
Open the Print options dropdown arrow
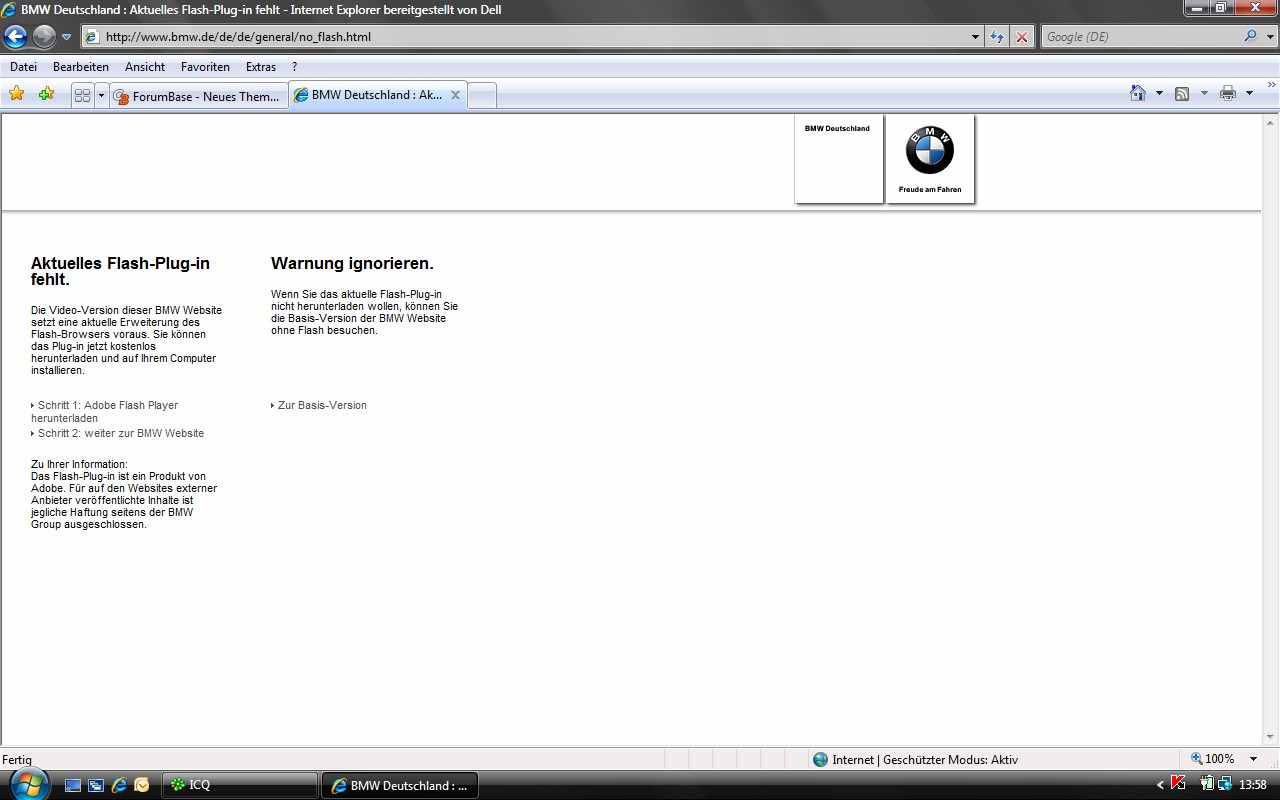(x=1249, y=93)
